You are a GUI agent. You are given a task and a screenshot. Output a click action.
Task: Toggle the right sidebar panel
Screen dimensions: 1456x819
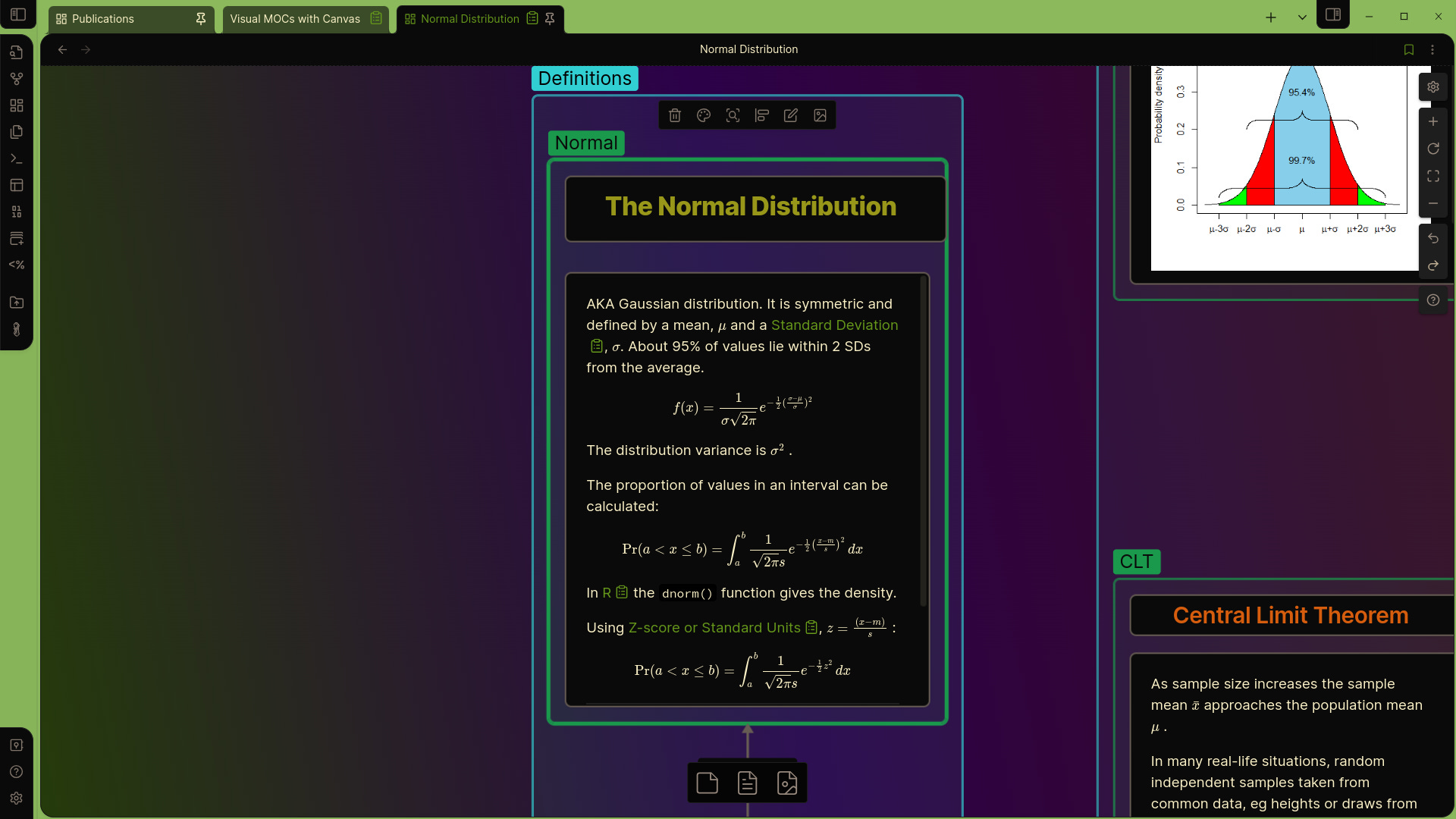coord(1333,14)
